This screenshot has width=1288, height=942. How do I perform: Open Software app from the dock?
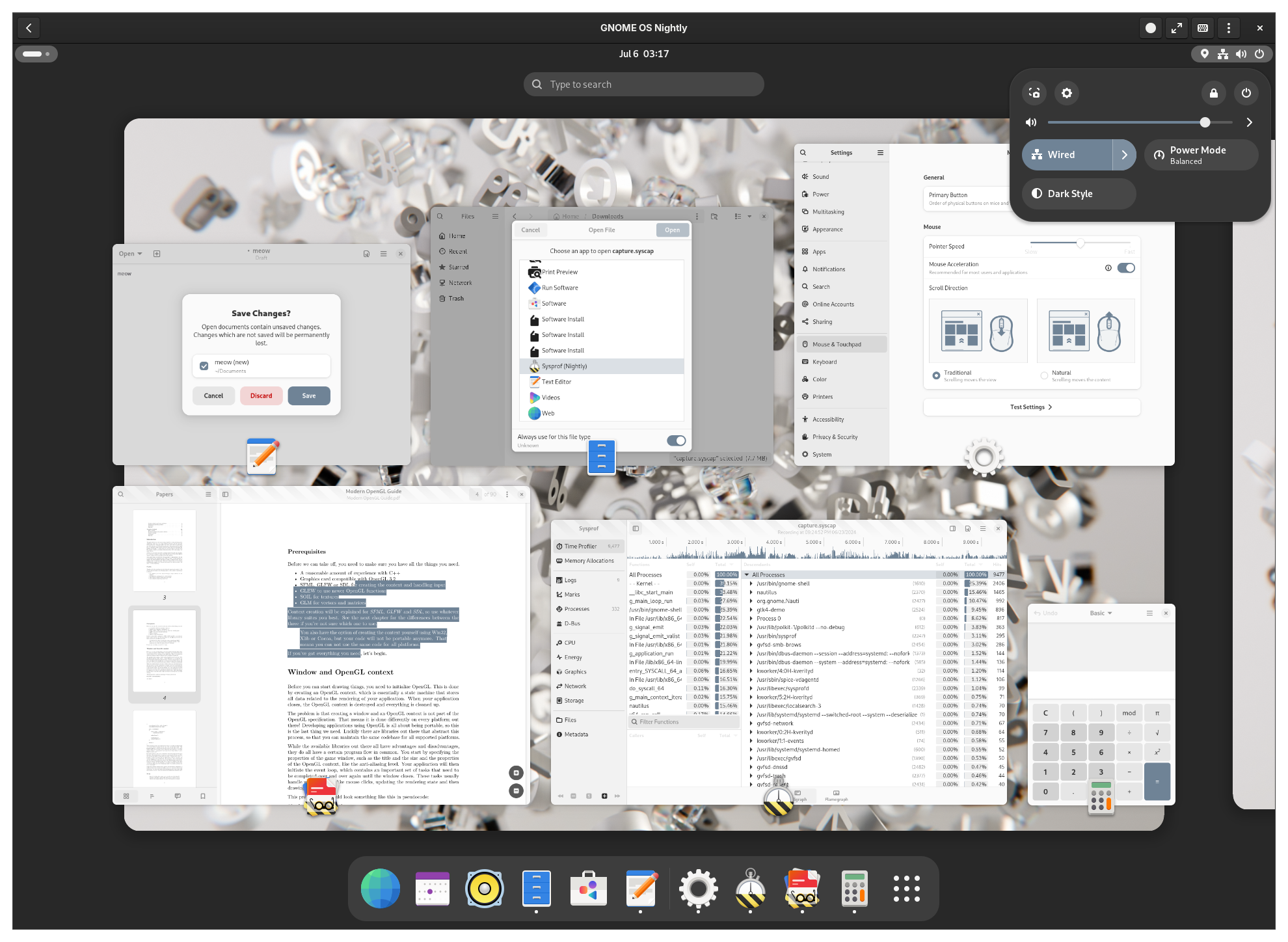589,889
